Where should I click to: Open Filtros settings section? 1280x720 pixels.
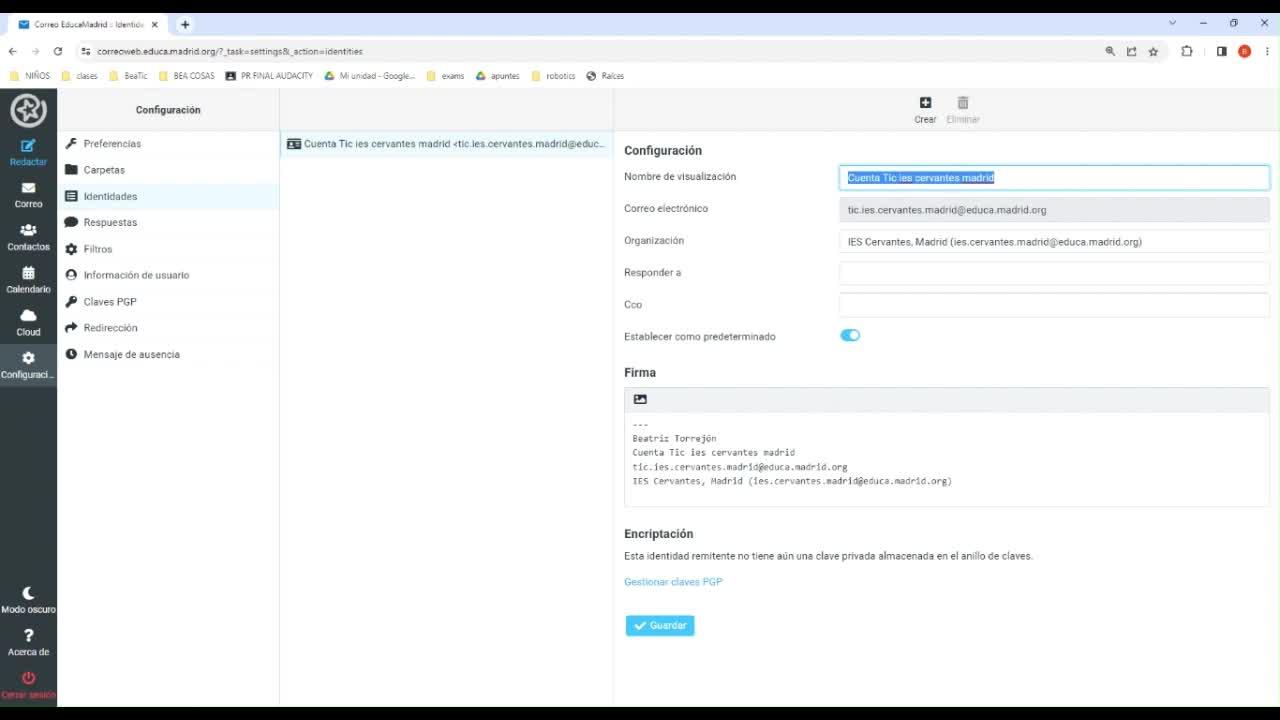coord(168,249)
